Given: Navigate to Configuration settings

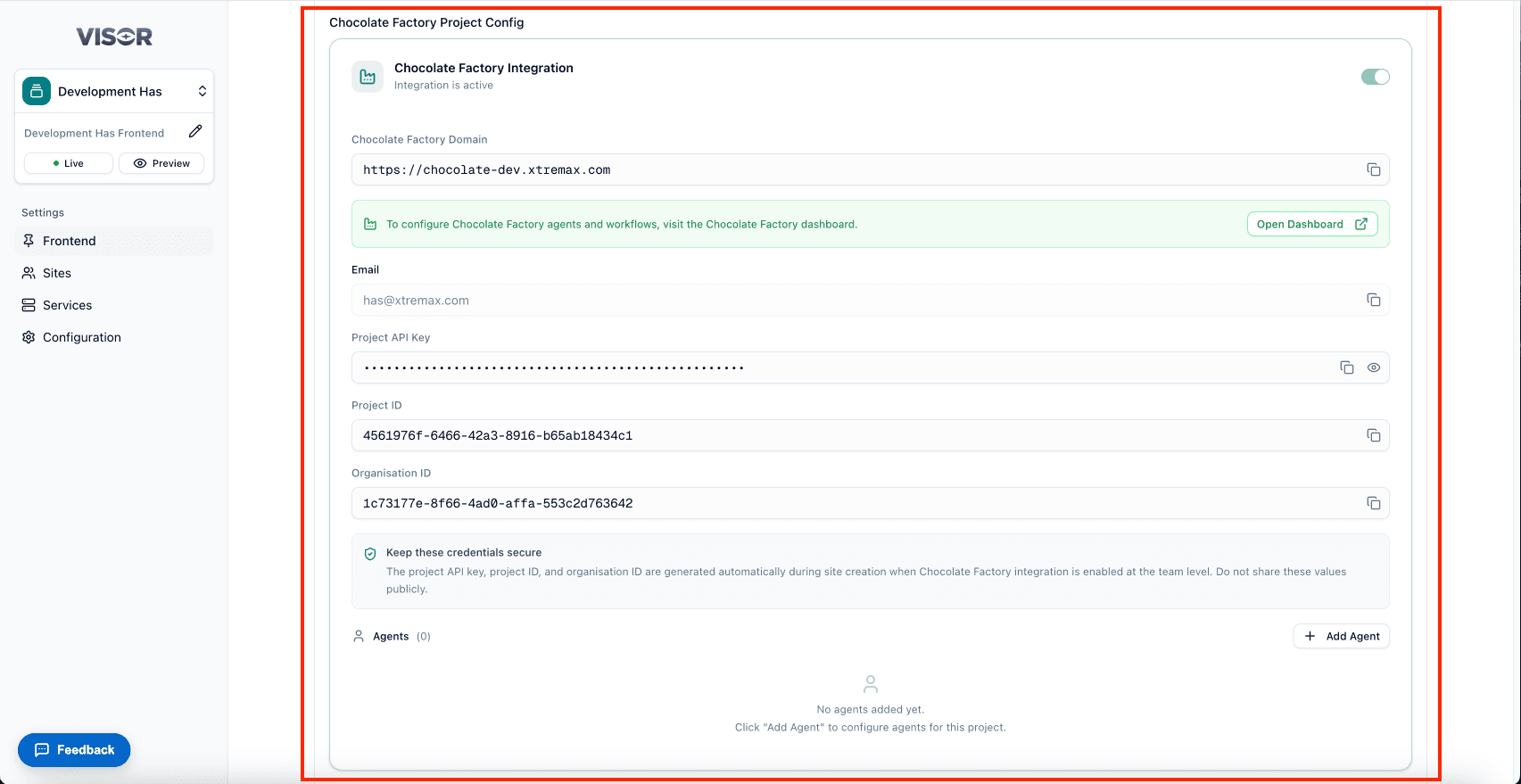Looking at the screenshot, I should (114, 337).
